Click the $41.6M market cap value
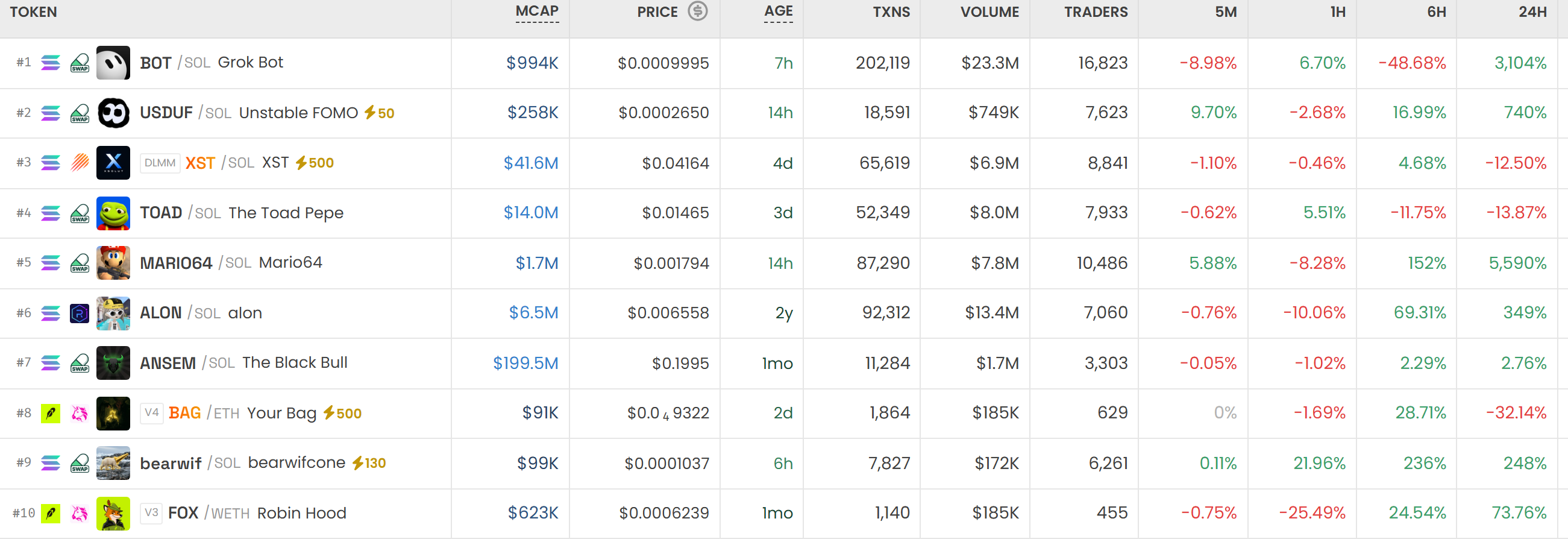 531,163
